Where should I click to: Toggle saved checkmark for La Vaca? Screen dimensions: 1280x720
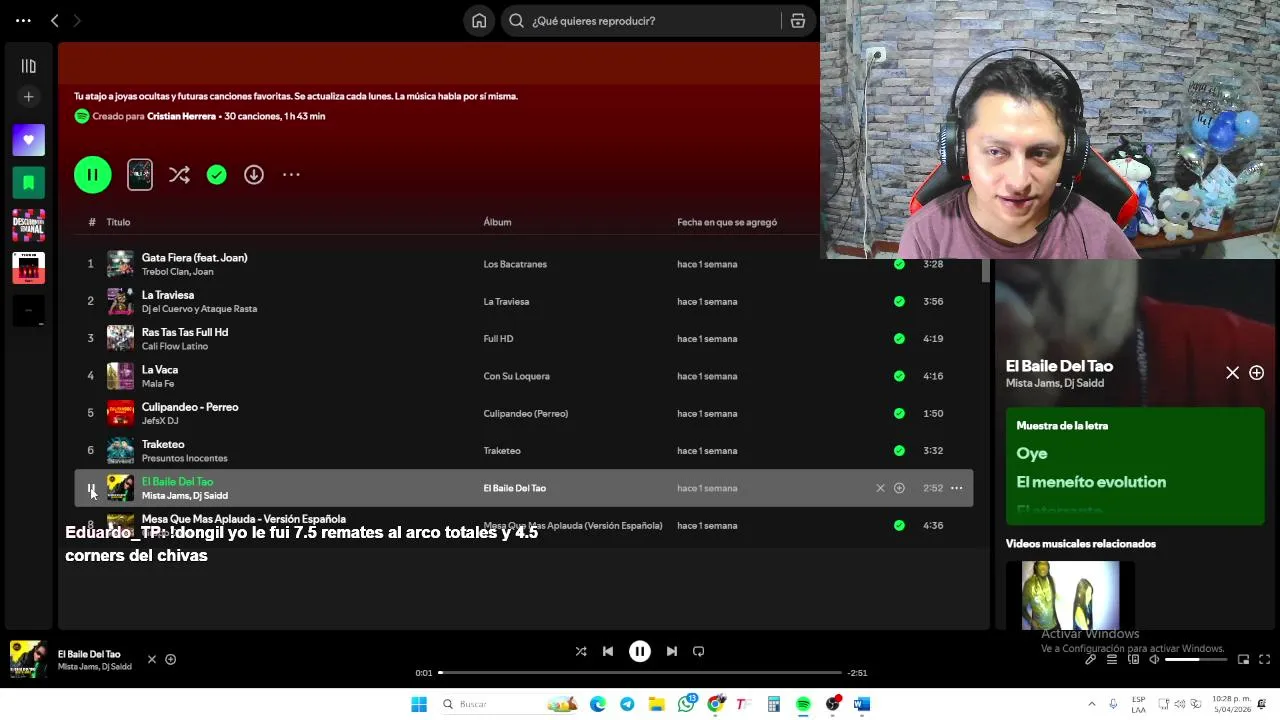click(899, 376)
